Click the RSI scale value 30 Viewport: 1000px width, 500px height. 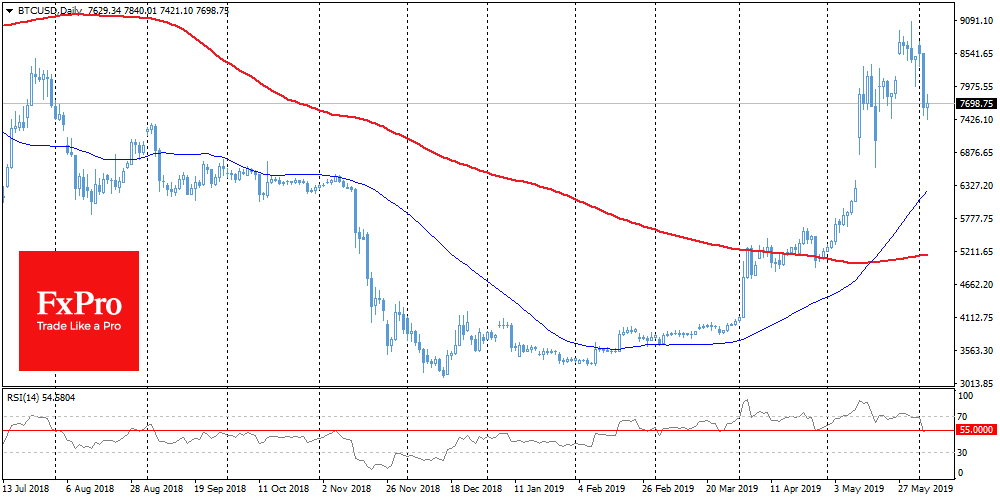962,453
